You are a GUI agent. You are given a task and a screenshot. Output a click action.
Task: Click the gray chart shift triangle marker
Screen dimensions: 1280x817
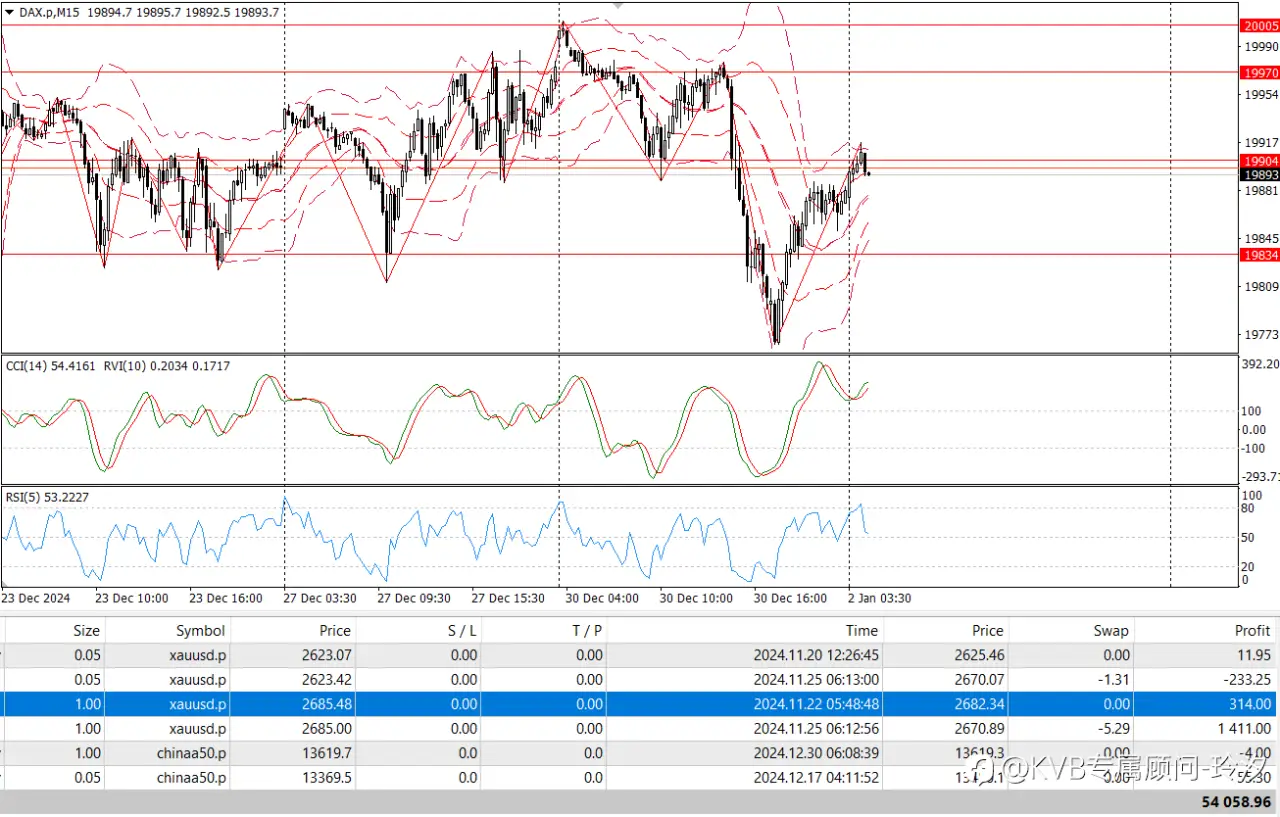pyautogui.click(x=618, y=5)
